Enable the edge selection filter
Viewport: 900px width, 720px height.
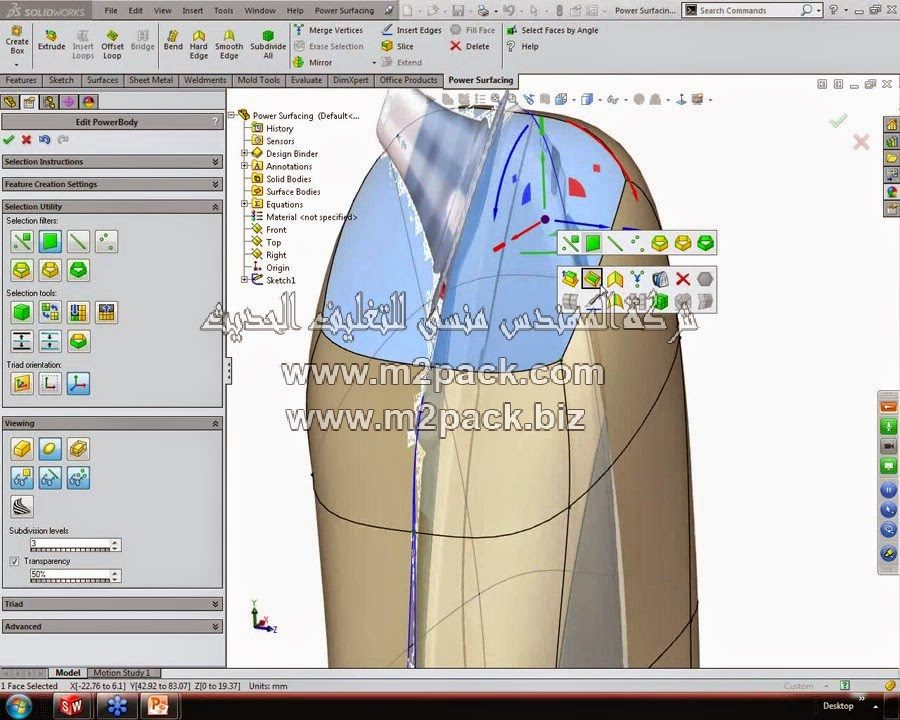coord(78,242)
